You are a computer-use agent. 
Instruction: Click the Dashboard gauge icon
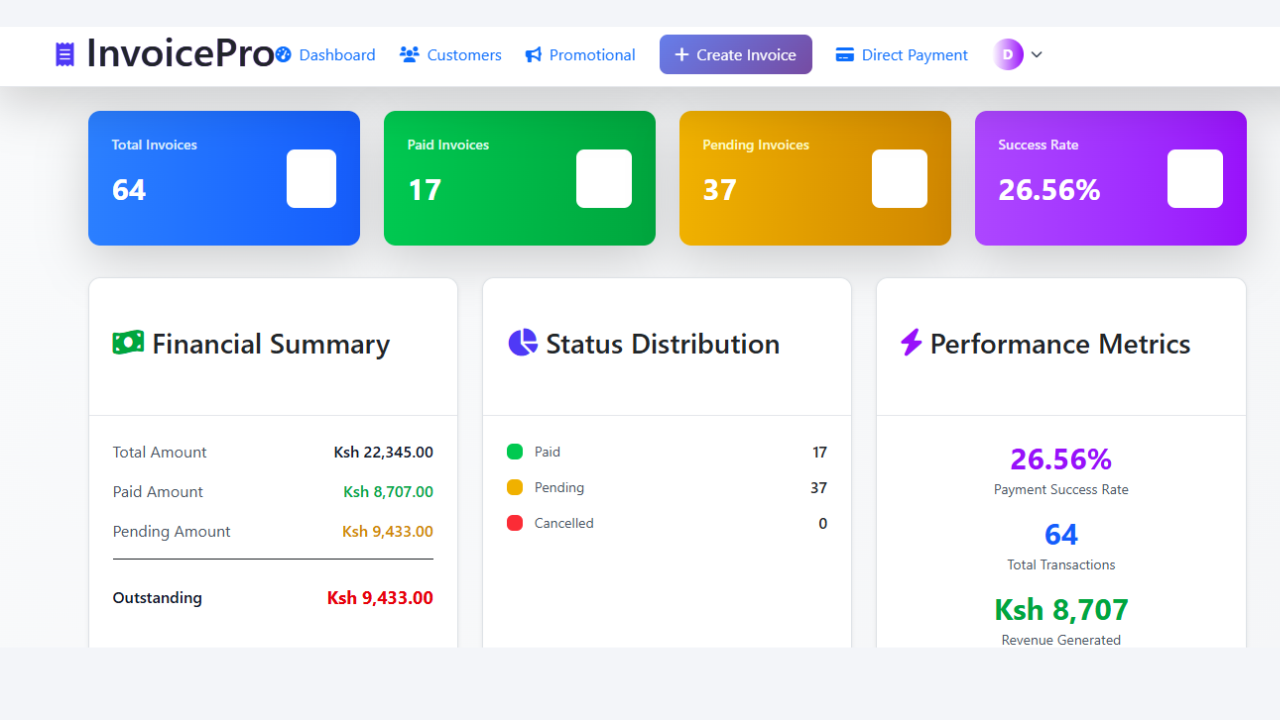coord(283,55)
